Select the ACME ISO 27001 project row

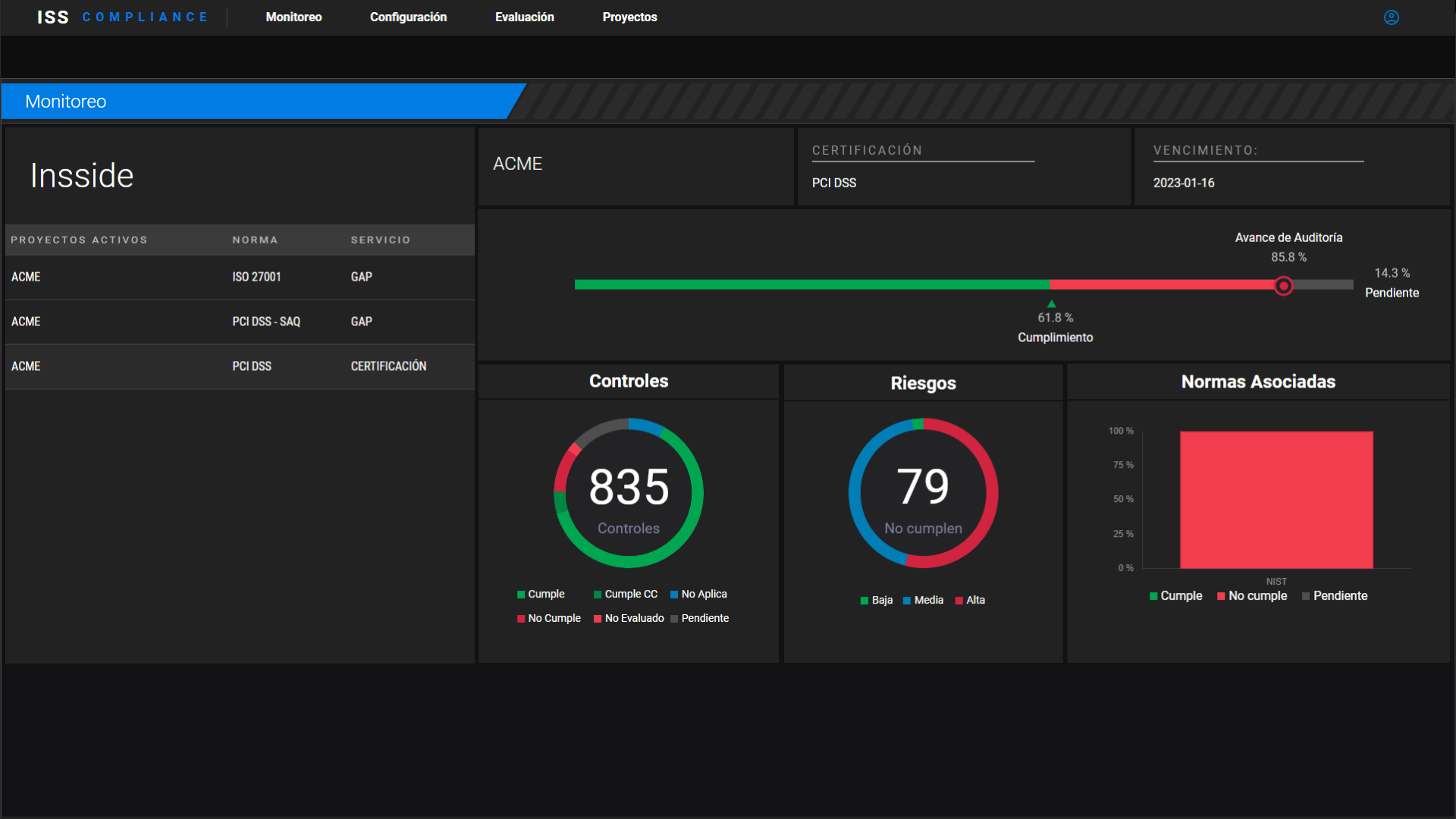pos(240,278)
